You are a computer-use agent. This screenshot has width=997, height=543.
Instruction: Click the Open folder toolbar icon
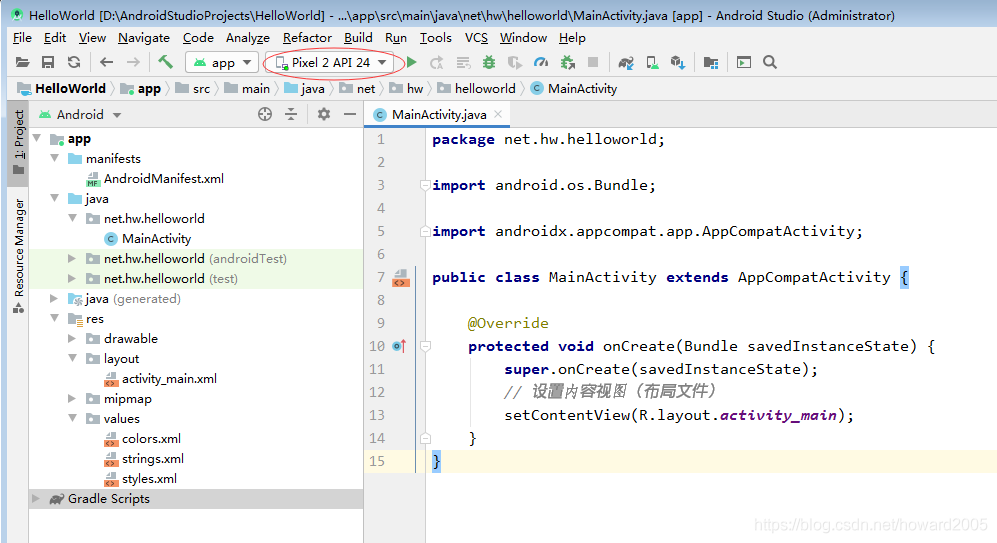point(22,62)
